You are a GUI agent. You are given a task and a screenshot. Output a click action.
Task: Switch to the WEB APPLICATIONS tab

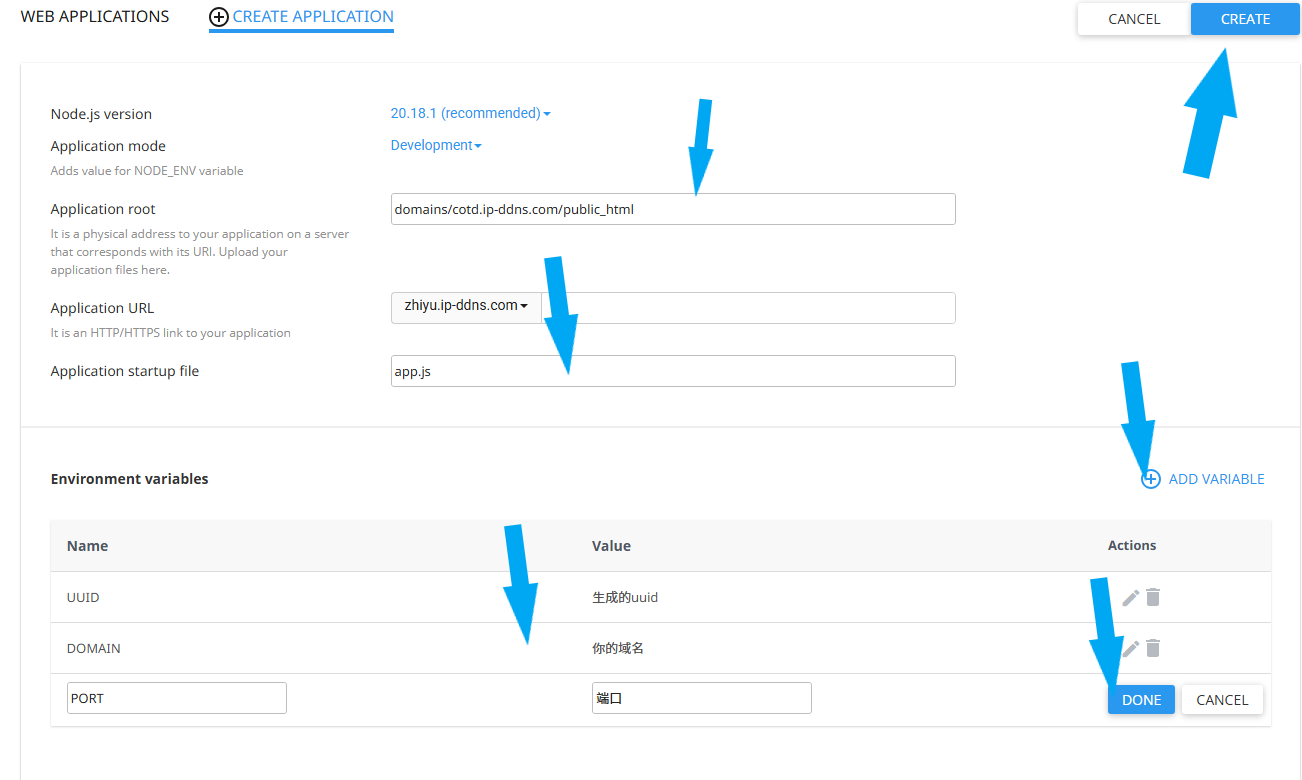[x=95, y=17]
